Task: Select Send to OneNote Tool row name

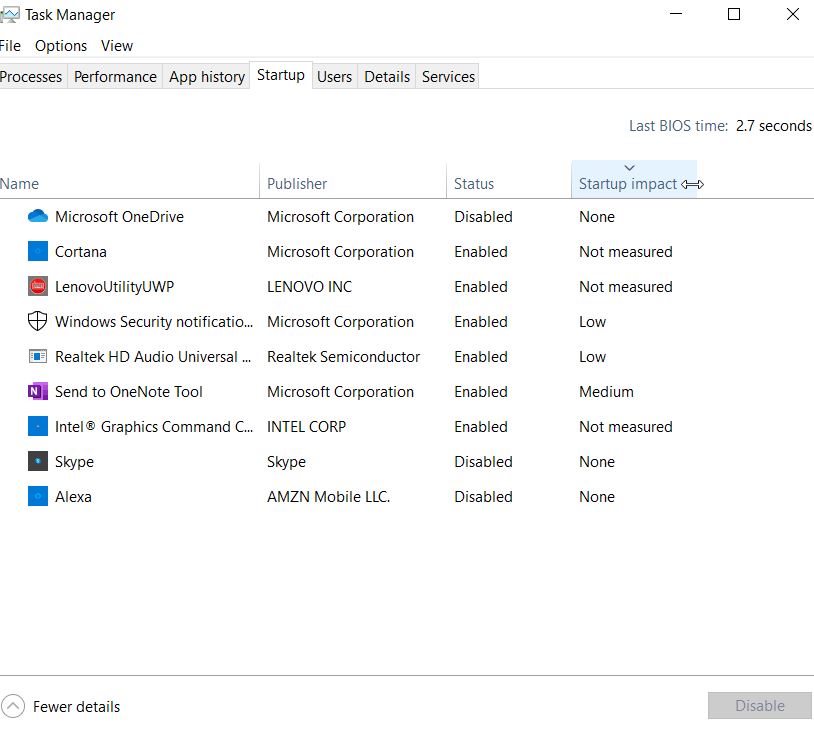Action: coord(129,391)
